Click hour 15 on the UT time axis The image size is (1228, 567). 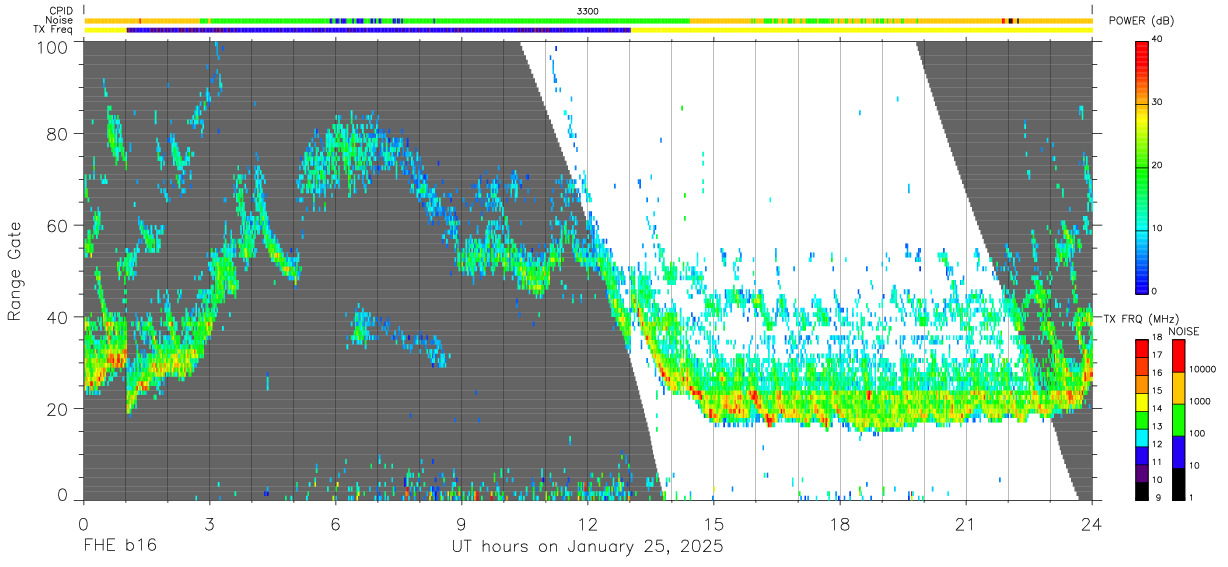pos(714,524)
